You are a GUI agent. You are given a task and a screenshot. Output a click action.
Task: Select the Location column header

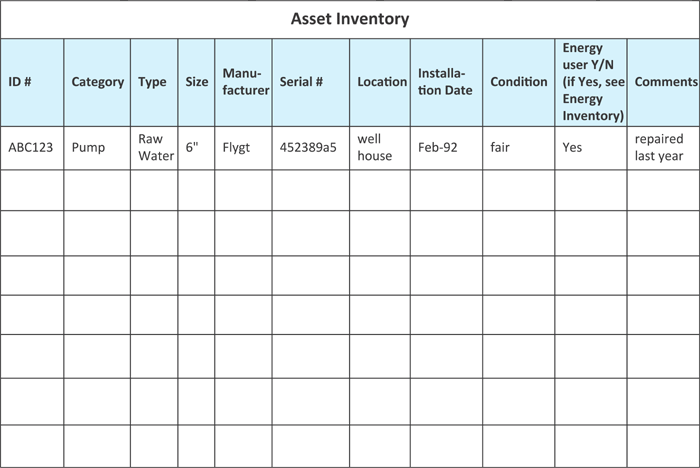coord(380,82)
